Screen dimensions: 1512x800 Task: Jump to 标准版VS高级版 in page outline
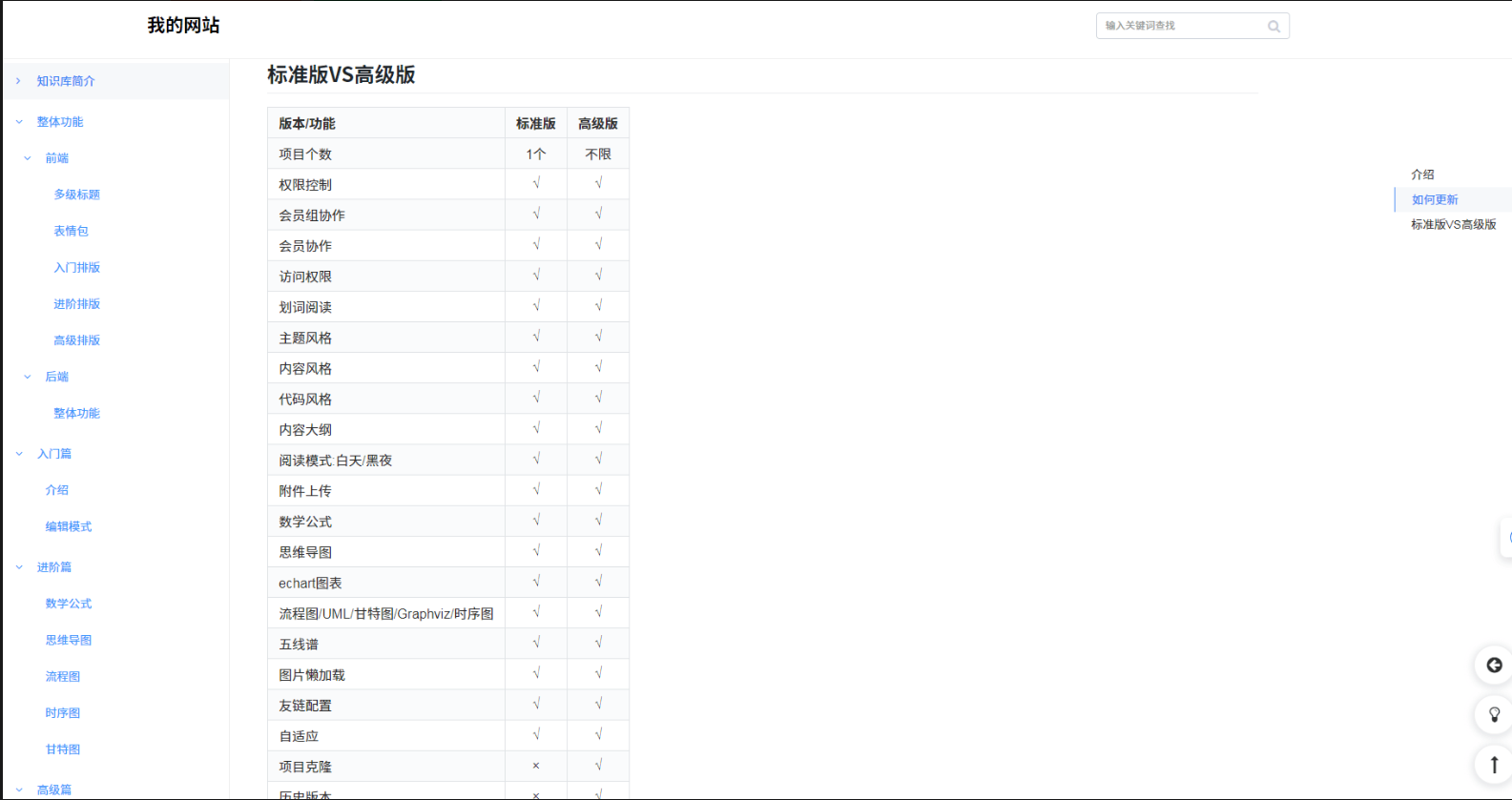click(1453, 224)
